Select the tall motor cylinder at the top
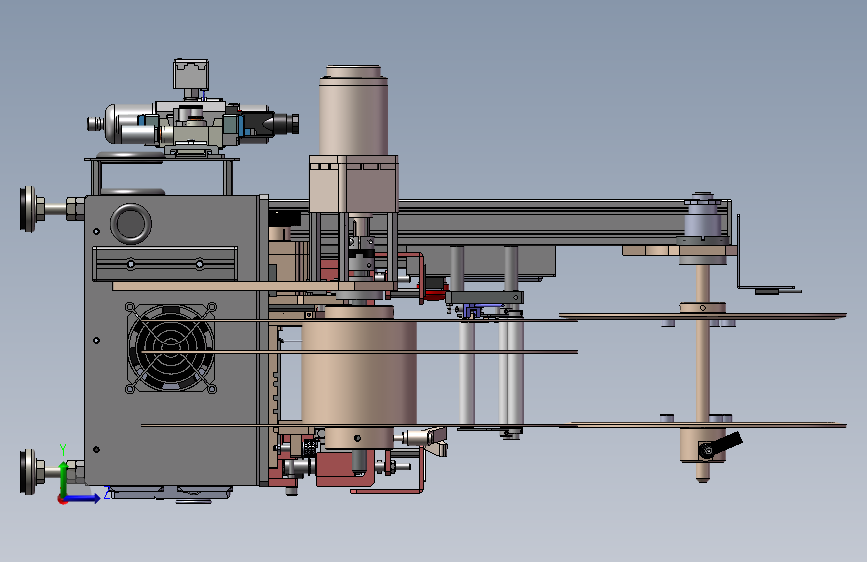This screenshot has height=562, width=867. click(x=353, y=111)
